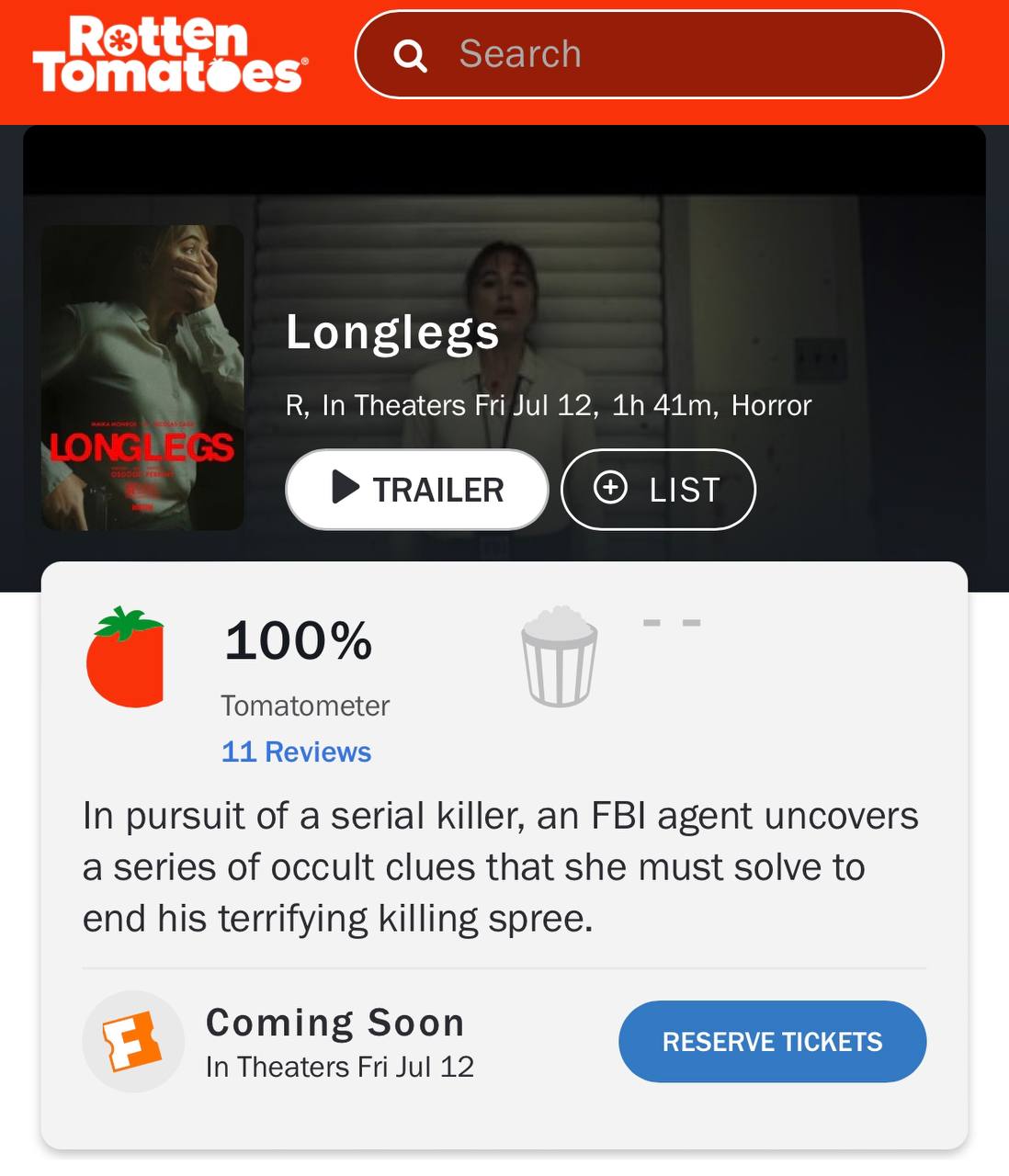Click the Longlegs movie title
Viewport: 1009px width, 1176px height.
[x=392, y=334]
